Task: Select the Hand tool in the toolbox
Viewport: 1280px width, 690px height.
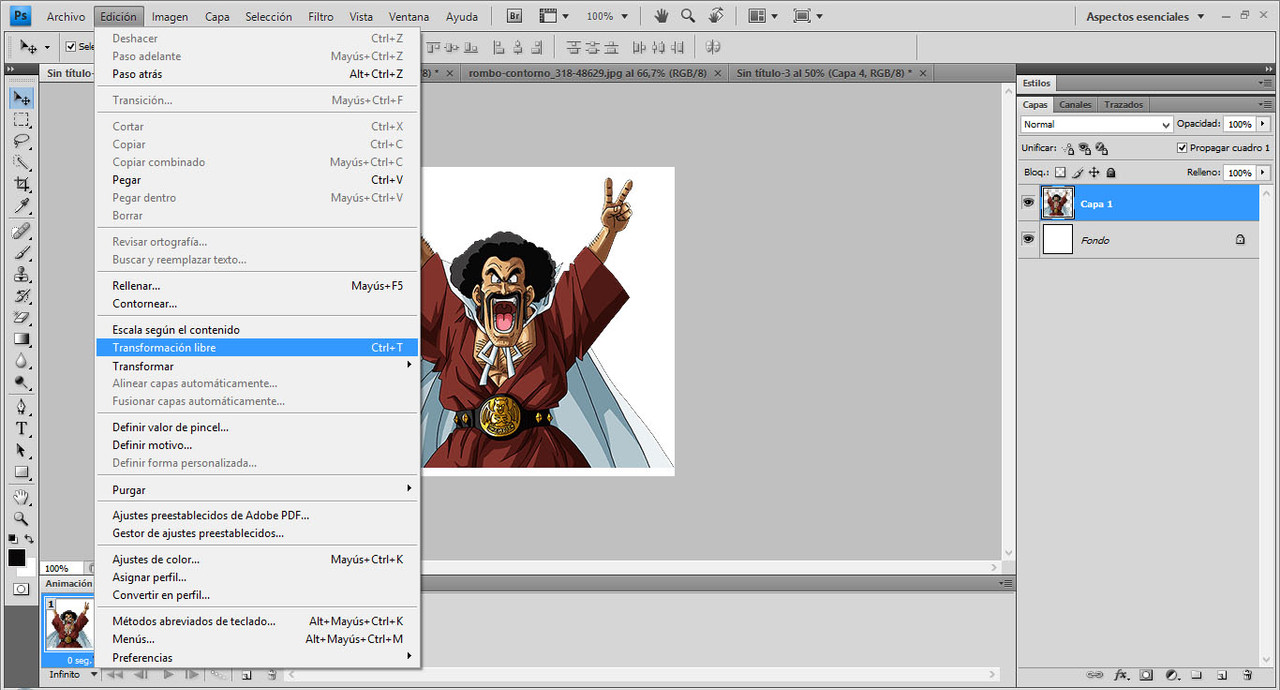Action: pos(21,497)
